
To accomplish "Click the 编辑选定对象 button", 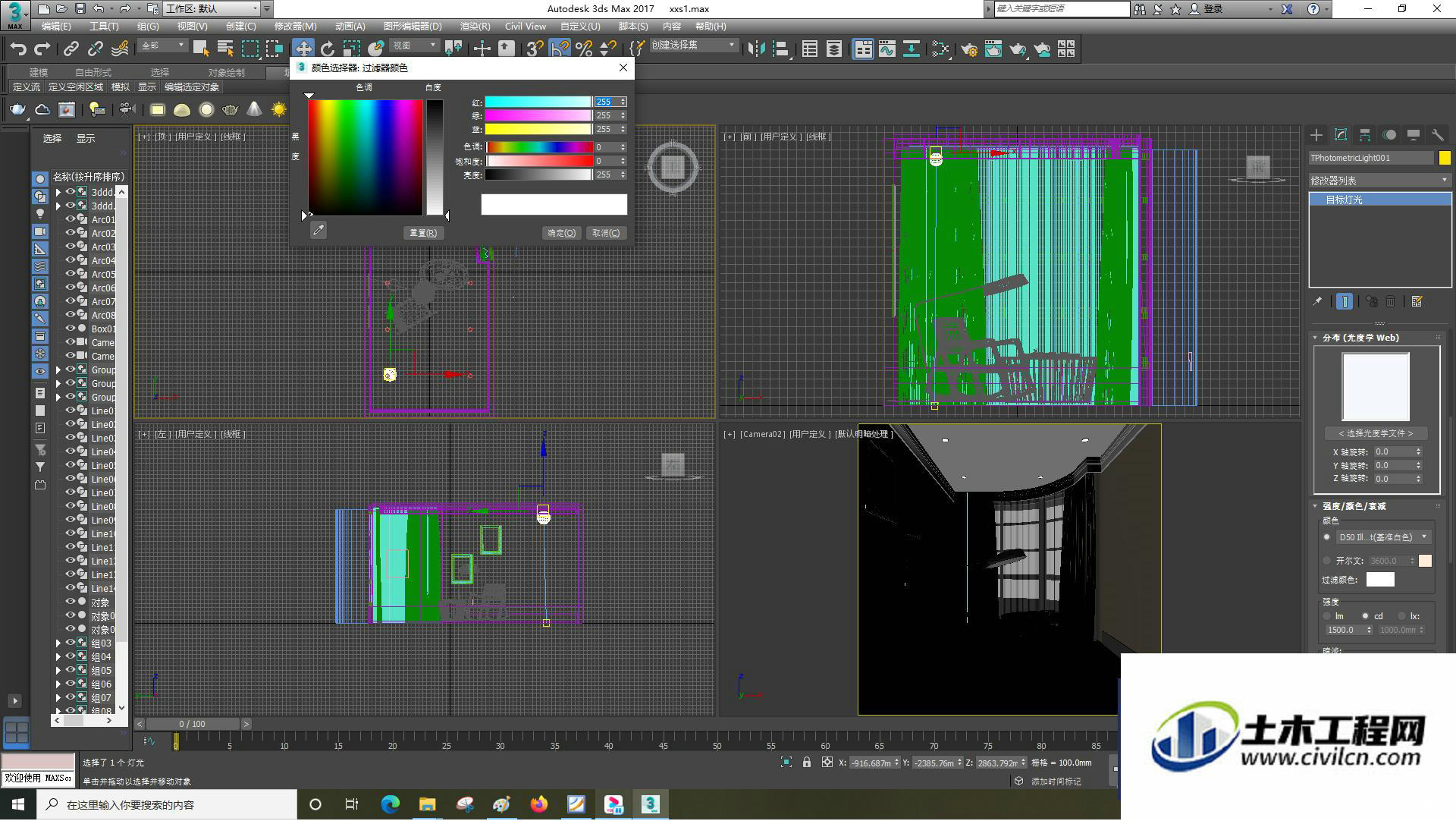I will [x=192, y=87].
